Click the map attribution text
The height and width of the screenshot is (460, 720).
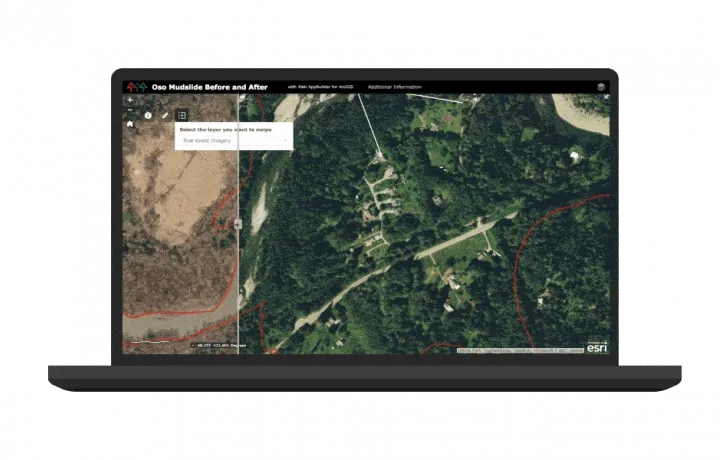(518, 350)
